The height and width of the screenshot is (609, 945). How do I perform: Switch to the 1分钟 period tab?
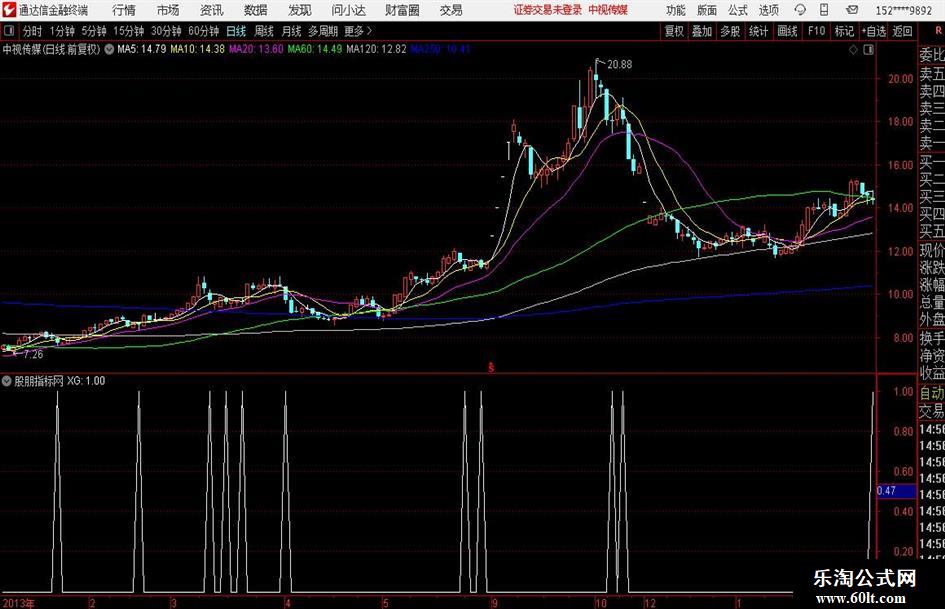(x=62, y=31)
